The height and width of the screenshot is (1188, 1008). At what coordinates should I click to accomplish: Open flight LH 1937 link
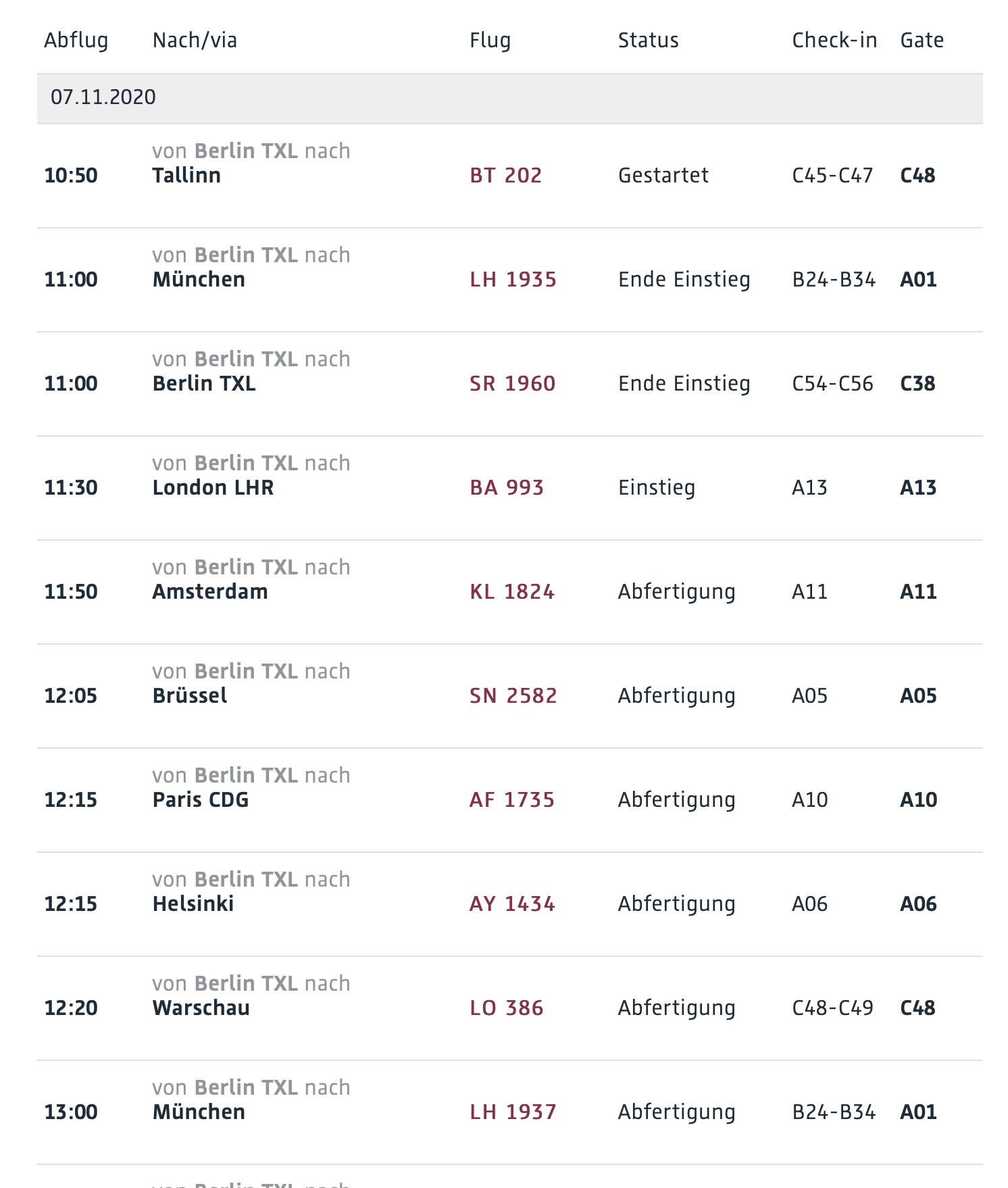click(513, 1112)
